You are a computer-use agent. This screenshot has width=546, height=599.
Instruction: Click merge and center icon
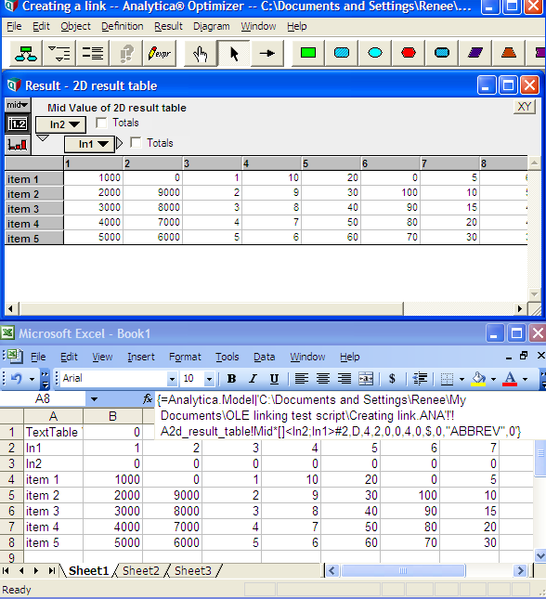pos(366,379)
